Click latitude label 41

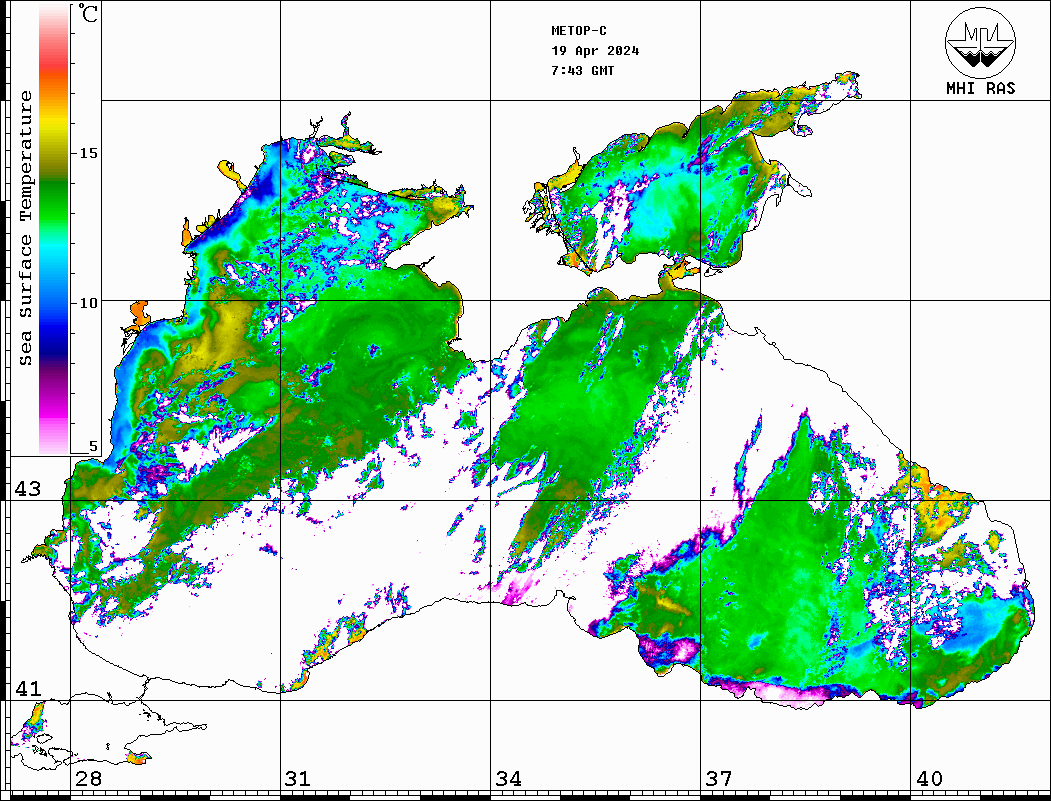28,688
